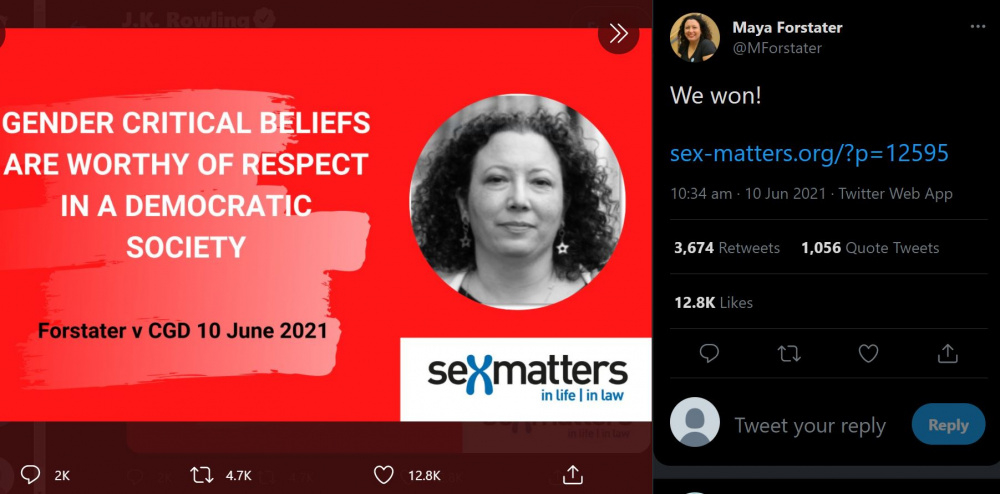The image size is (1000, 494).
Task: Focus the Tweet your reply field
Action: tap(810, 425)
